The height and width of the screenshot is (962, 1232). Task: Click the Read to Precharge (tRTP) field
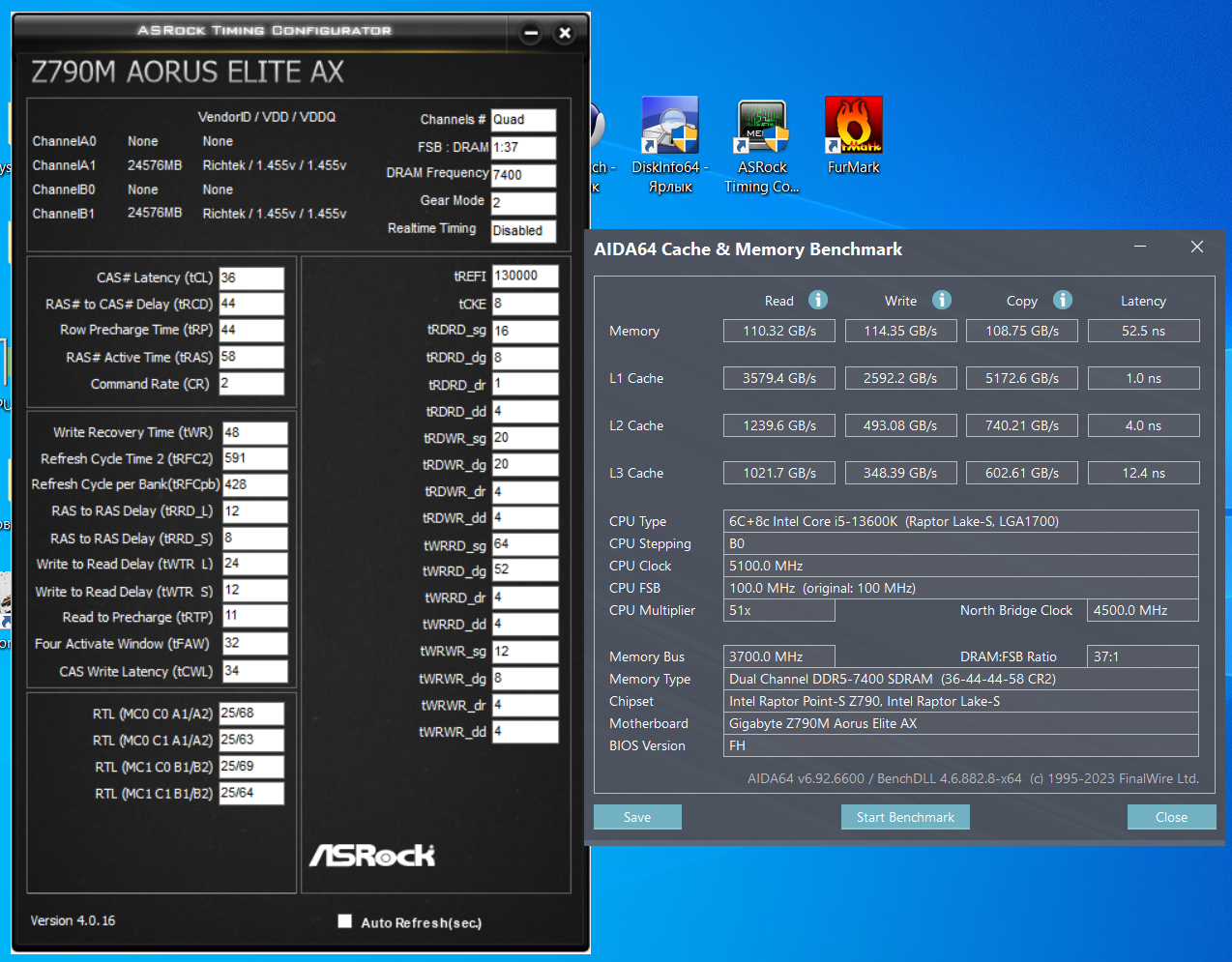coord(255,616)
